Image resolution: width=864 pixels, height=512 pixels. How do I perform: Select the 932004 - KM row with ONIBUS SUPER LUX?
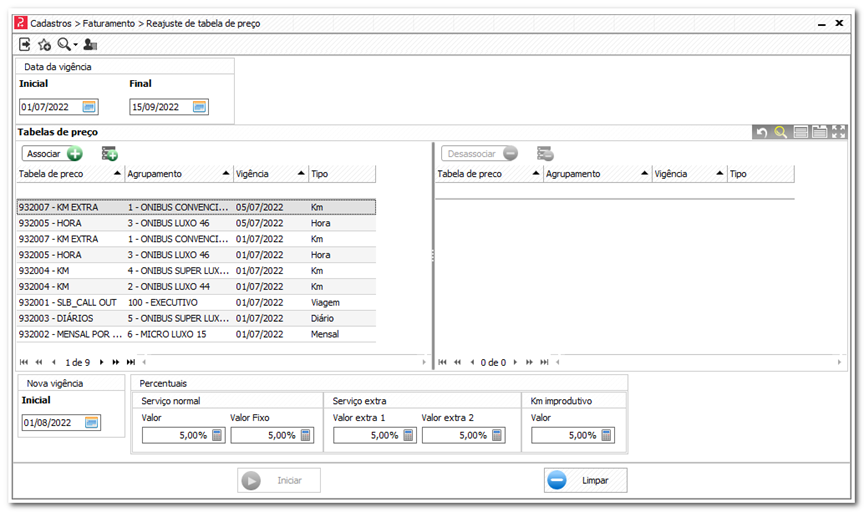click(196, 271)
